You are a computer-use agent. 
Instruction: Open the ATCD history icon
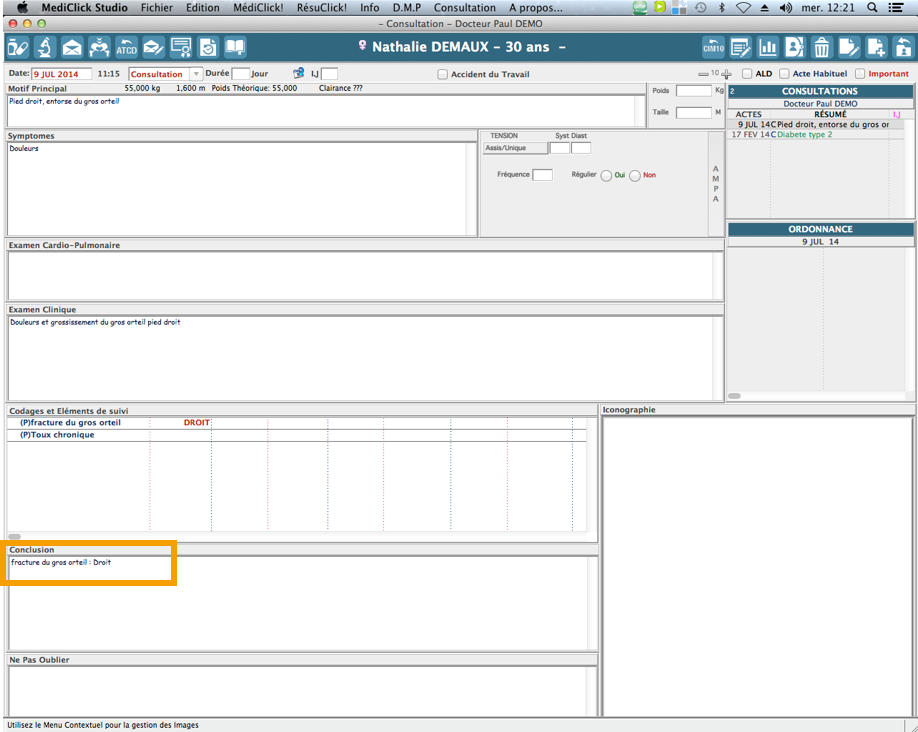[x=126, y=47]
